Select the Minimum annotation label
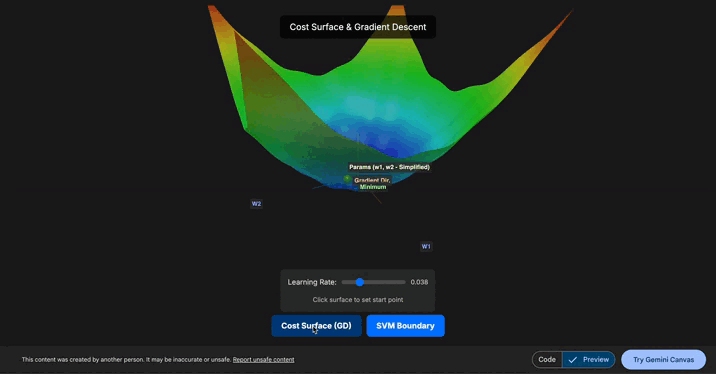Viewport: 716px width, 374px height. tap(373, 187)
